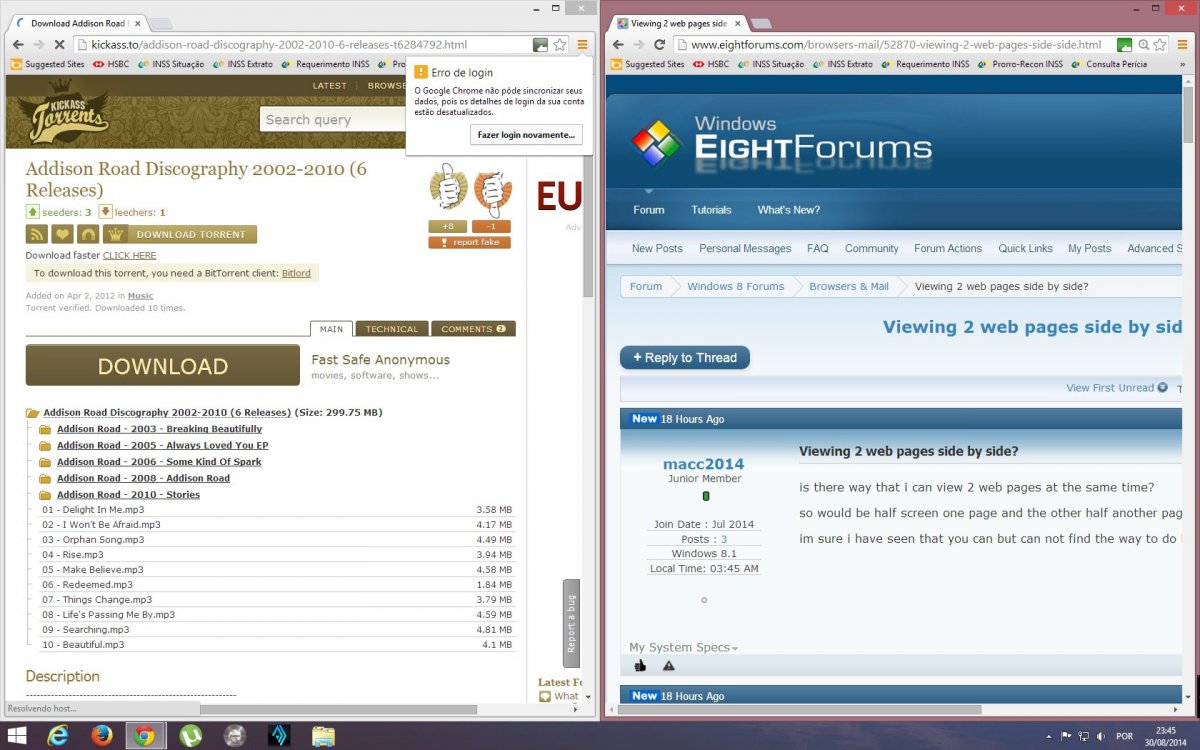Image resolution: width=1200 pixels, height=750 pixels.
Task: Open Chrome menu in right window
Action: (1182, 45)
